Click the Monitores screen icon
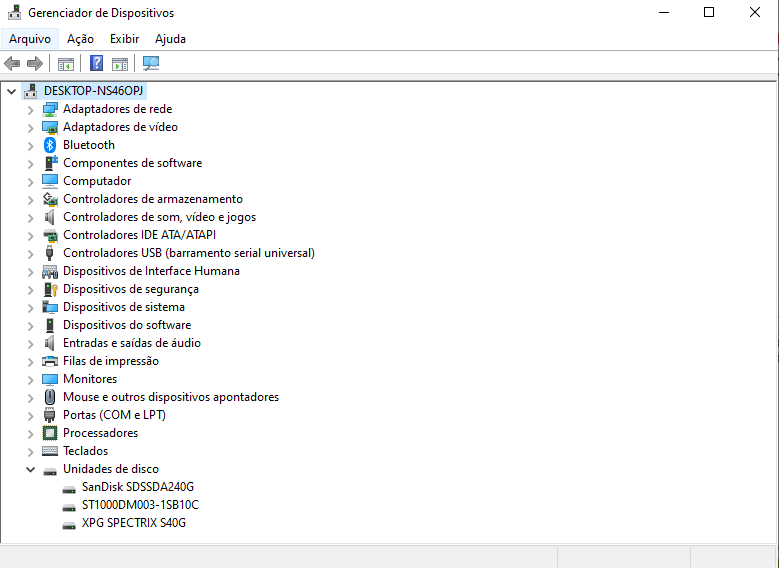This screenshot has width=779, height=568. [x=50, y=379]
